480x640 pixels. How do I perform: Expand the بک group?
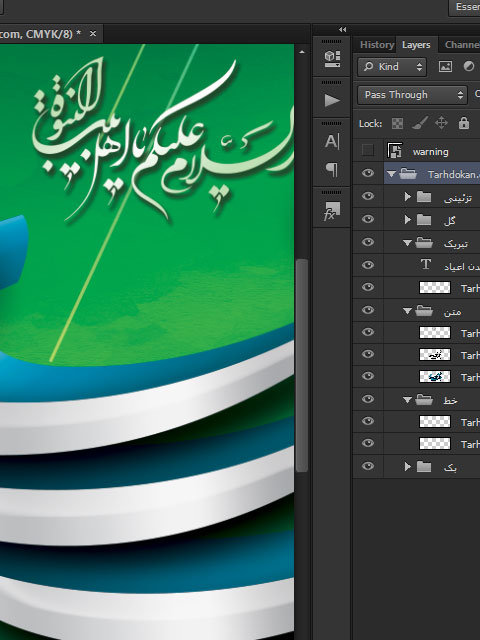pyautogui.click(x=407, y=467)
